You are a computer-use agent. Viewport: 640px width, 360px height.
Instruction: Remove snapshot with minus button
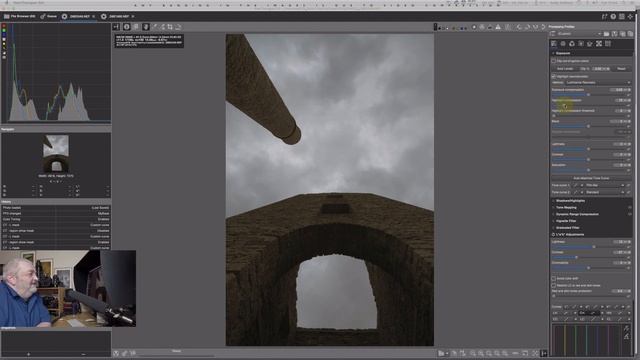click(x=83, y=354)
